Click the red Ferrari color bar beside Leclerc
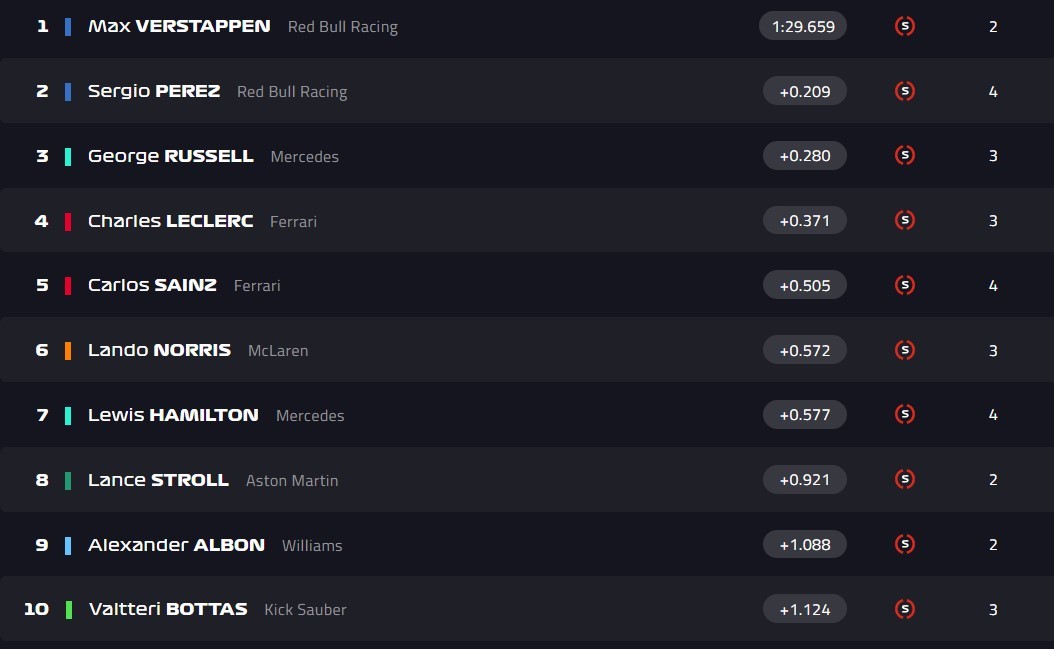The width and height of the screenshot is (1054, 649). point(68,221)
